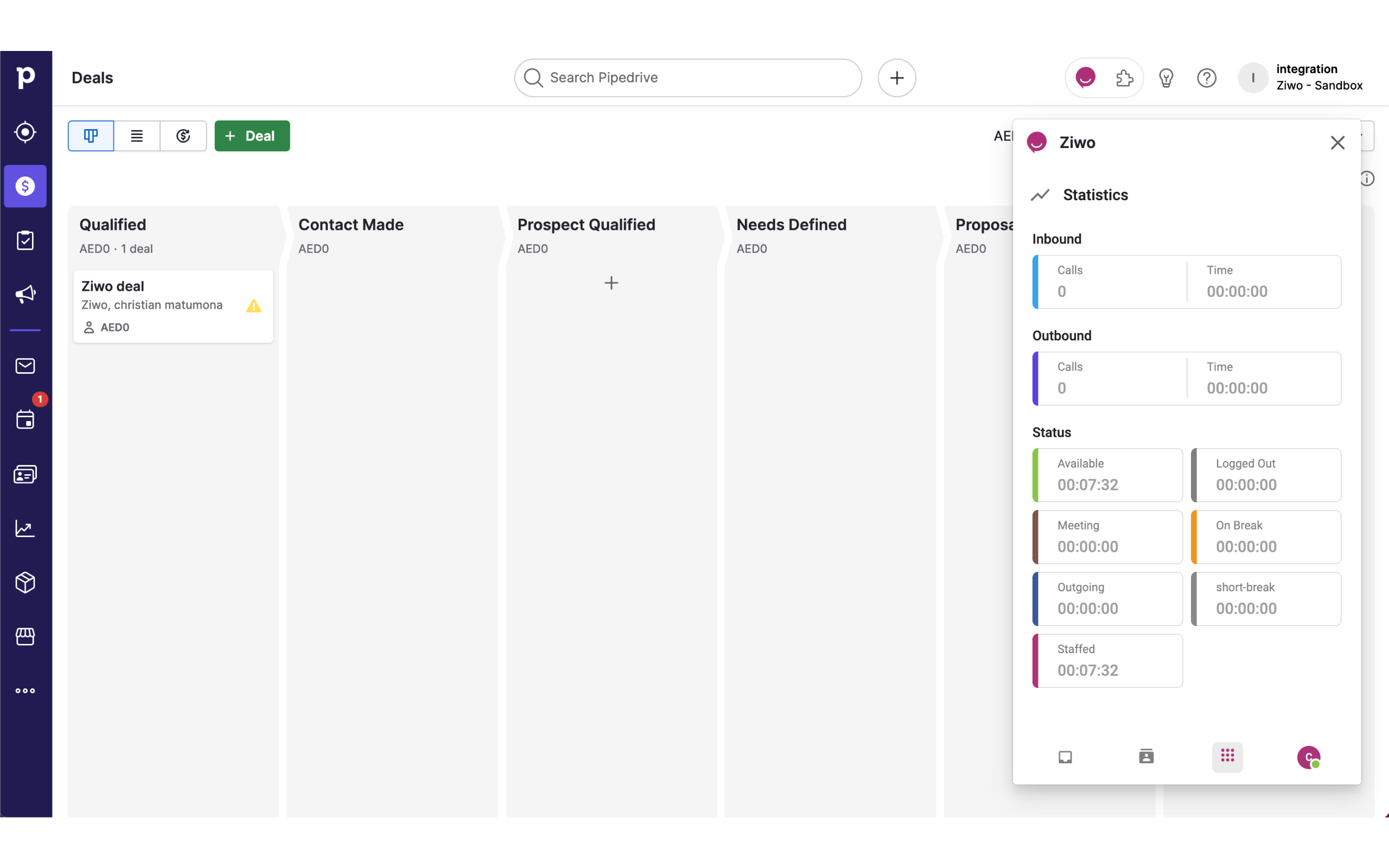The image size is (1389, 868).
Task: Open the Marketplace sidebar icon
Action: tap(26, 636)
